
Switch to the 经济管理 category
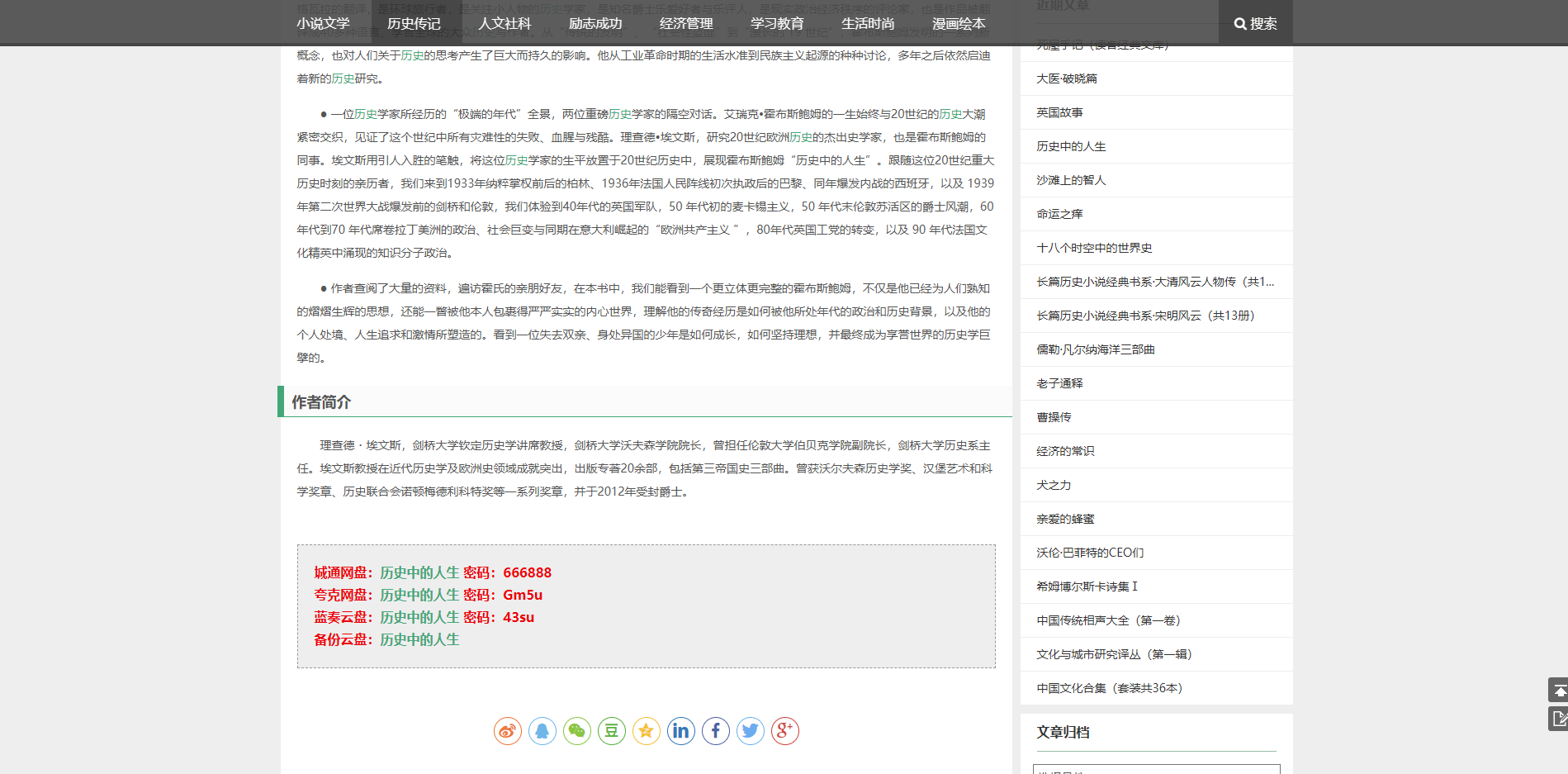[x=686, y=23]
